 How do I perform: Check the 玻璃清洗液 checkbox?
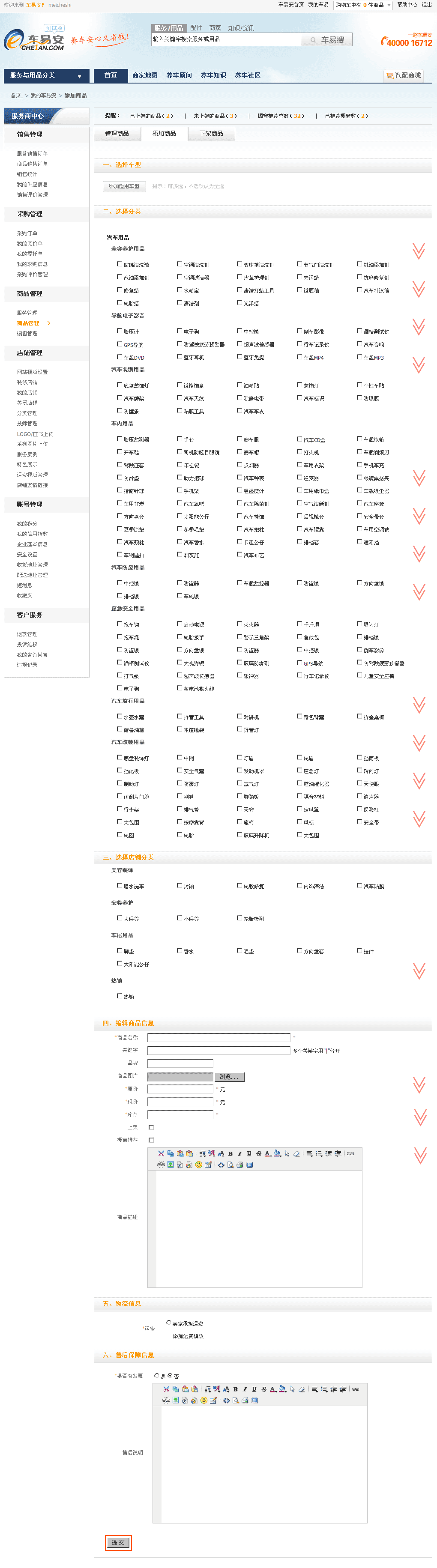119,264
